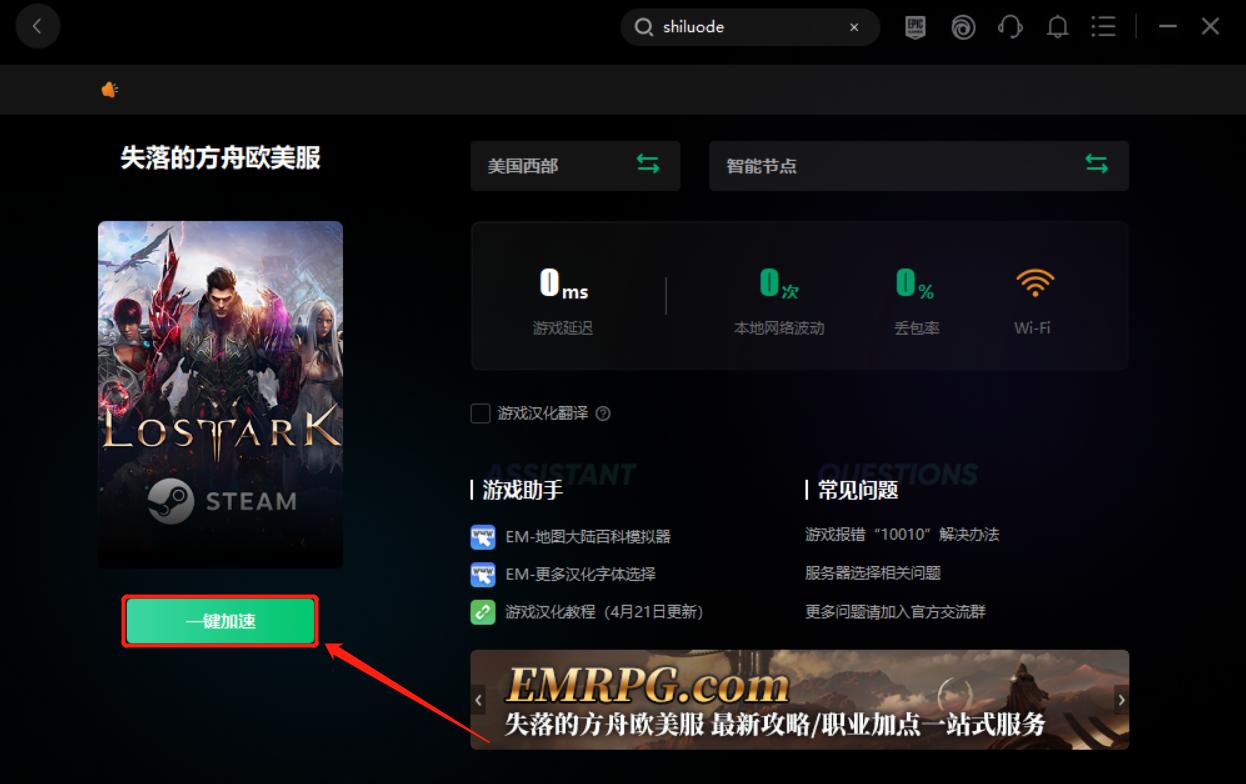This screenshot has height=784, width=1246.
Task: Enable the 游戏汉化翻译 checkbox
Action: pyautogui.click(x=480, y=413)
